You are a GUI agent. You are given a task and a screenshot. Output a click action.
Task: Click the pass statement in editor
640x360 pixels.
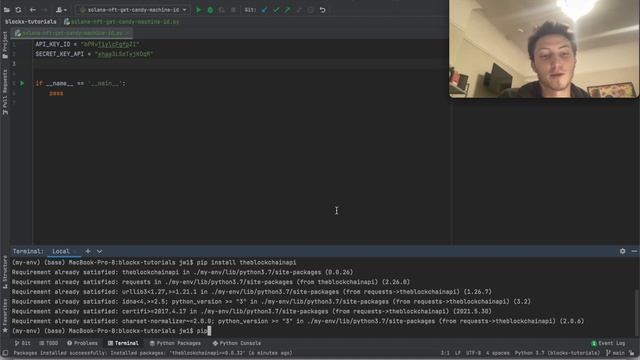tap(56, 93)
